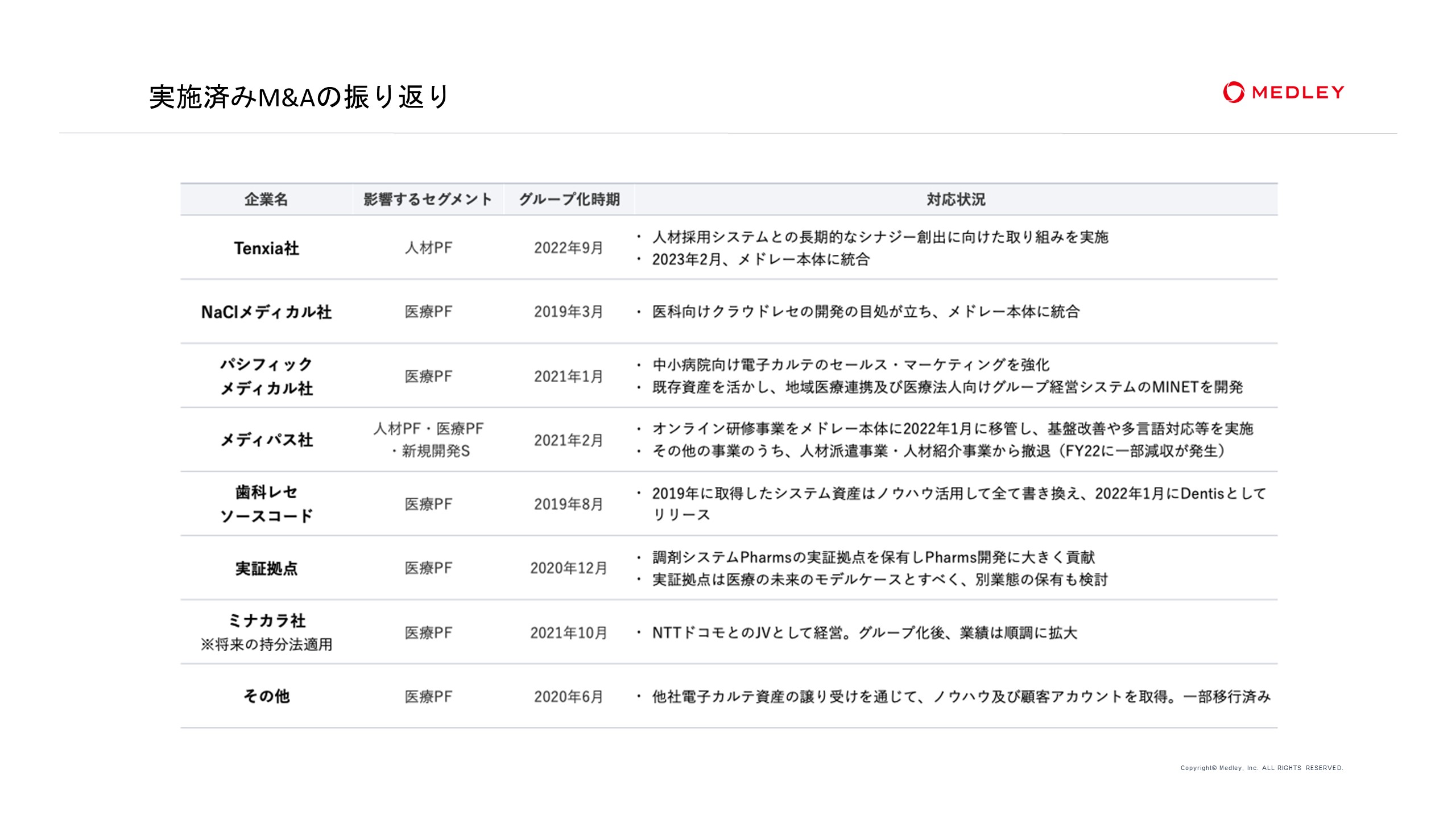Screen dimensions: 1456x819
Task: Click 医療PF in the NaClメディカル社 row
Action: (428, 312)
